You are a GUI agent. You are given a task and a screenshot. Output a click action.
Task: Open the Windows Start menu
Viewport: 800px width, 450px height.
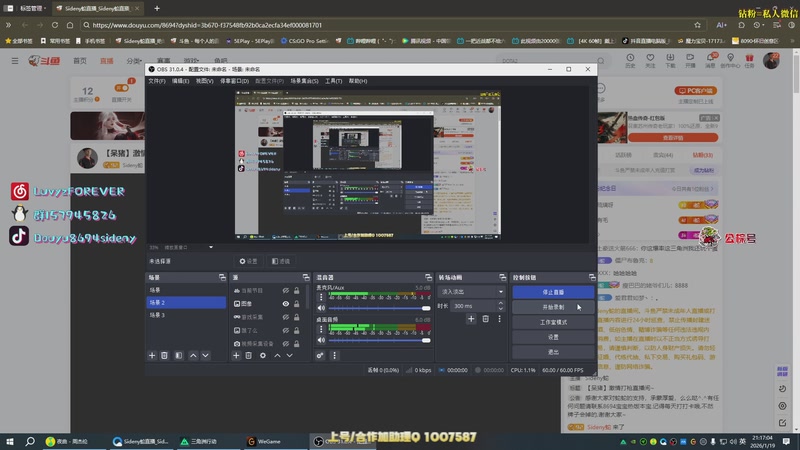10,441
